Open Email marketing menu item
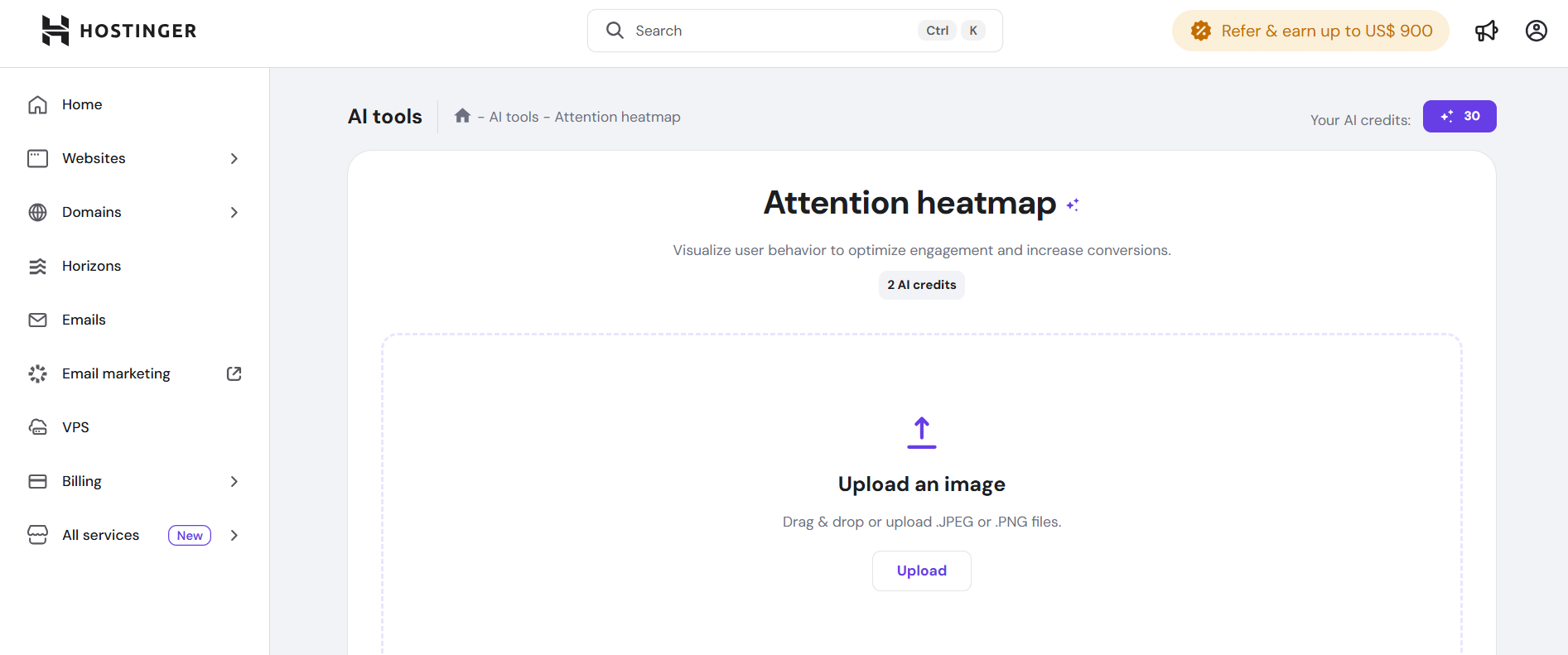Image resolution: width=1568 pixels, height=655 pixels. coord(116,373)
